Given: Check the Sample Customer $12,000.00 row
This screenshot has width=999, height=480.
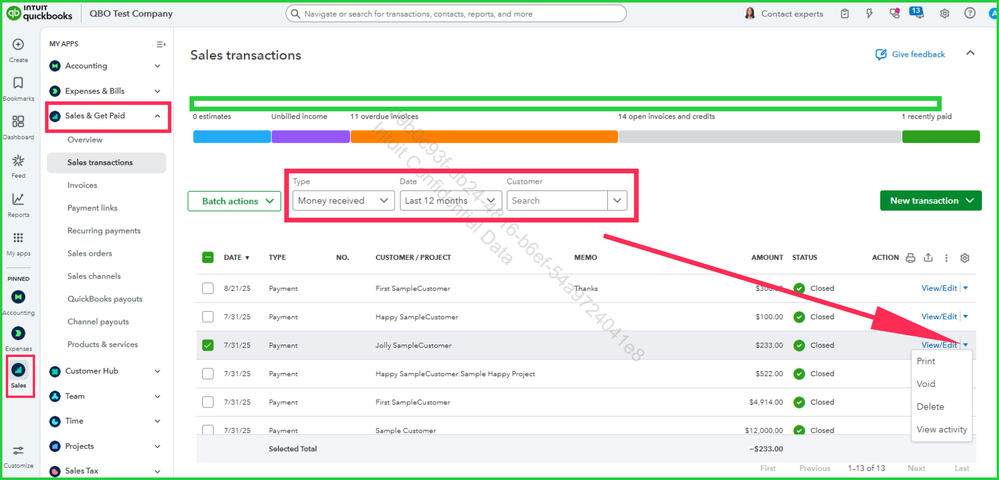Looking at the screenshot, I should pos(208,430).
